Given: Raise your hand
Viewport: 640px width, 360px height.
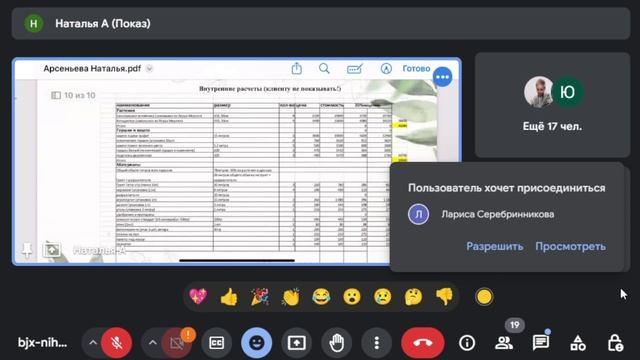Looking at the screenshot, I should 337,343.
